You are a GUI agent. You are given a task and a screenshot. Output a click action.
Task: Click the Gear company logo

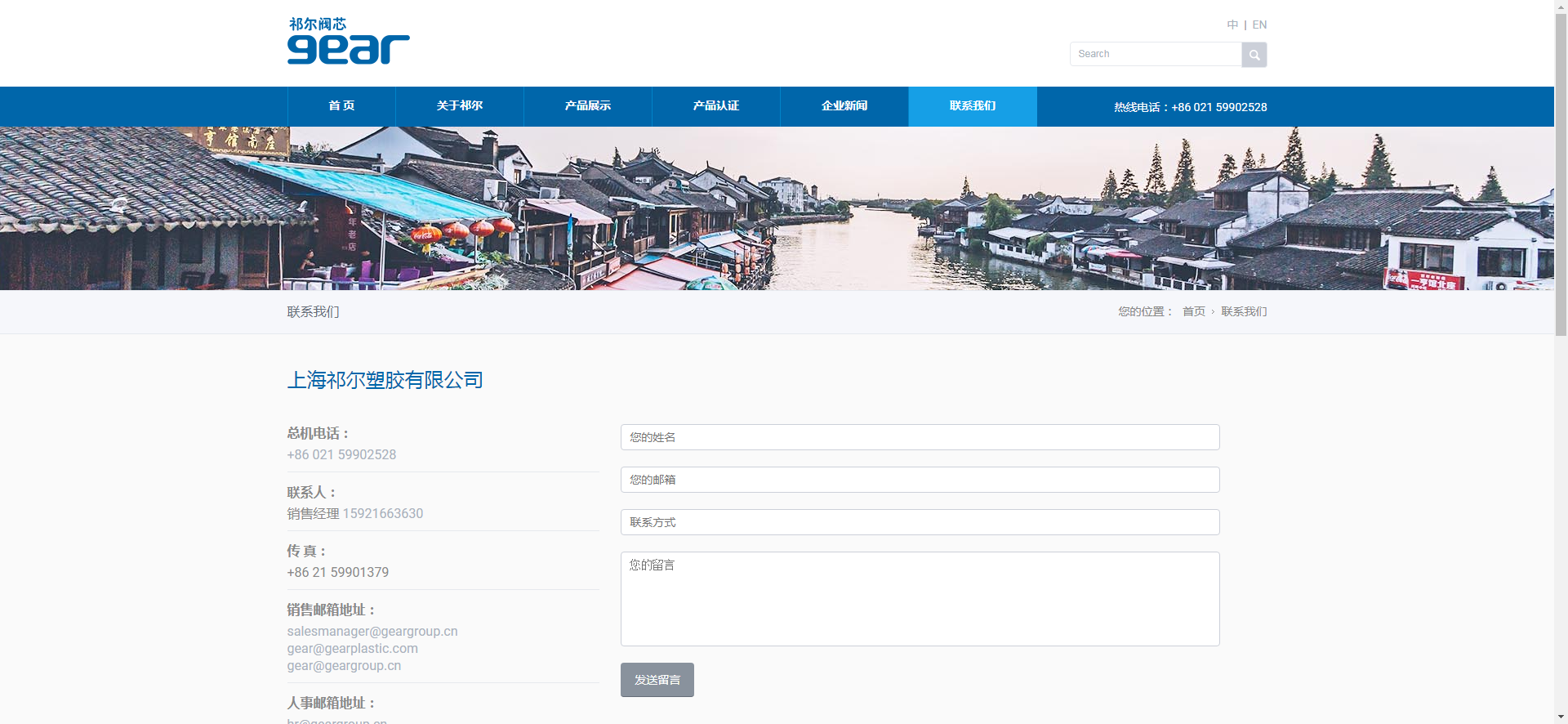pos(348,42)
